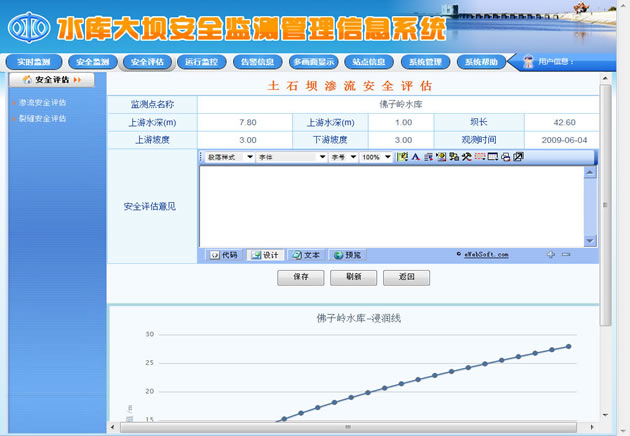Screen dimensions: 630x436
Task: Open the insert image component icon
Action: (441, 157)
